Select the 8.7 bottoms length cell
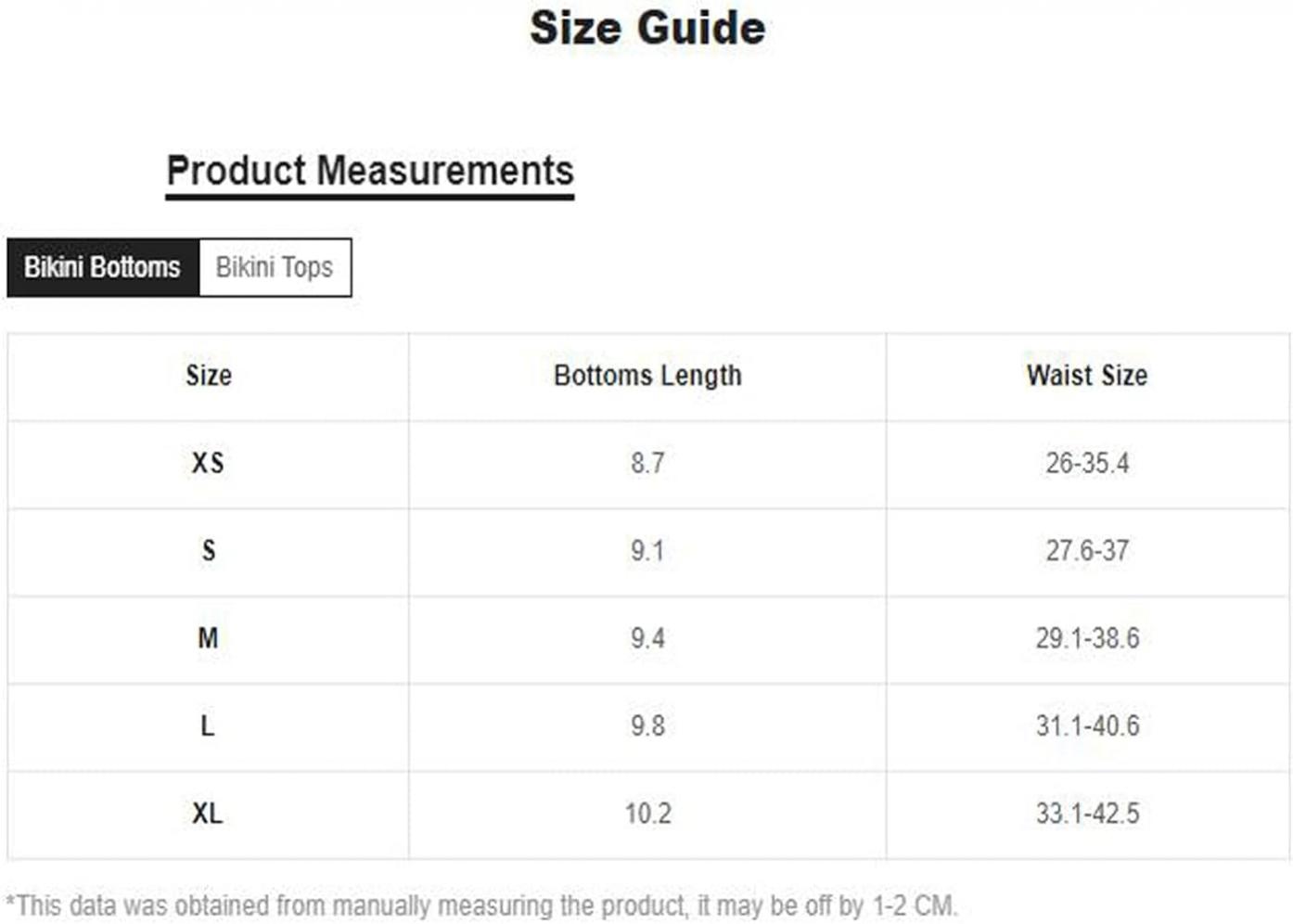Image resolution: width=1293 pixels, height=924 pixels. click(647, 463)
